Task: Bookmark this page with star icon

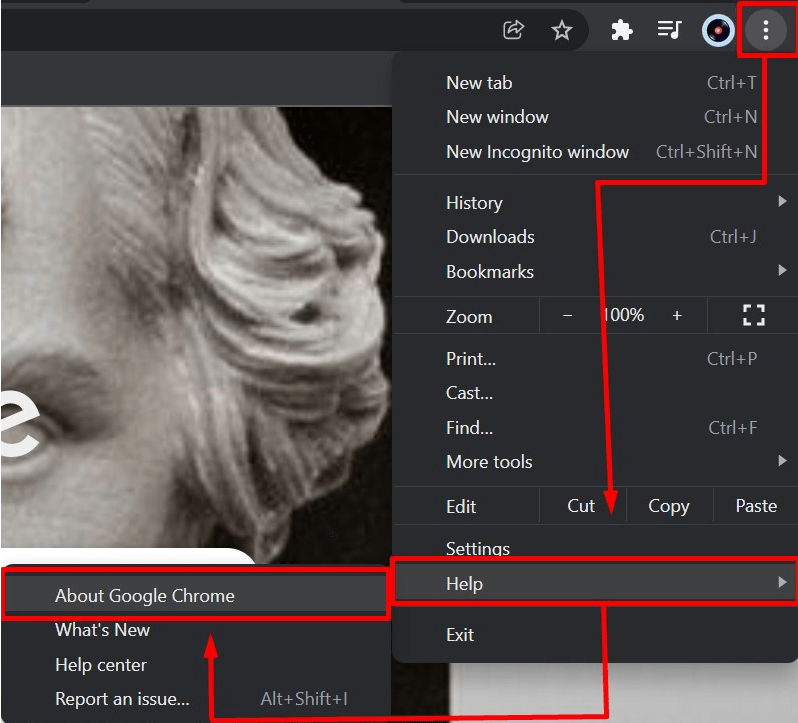Action: pyautogui.click(x=562, y=30)
